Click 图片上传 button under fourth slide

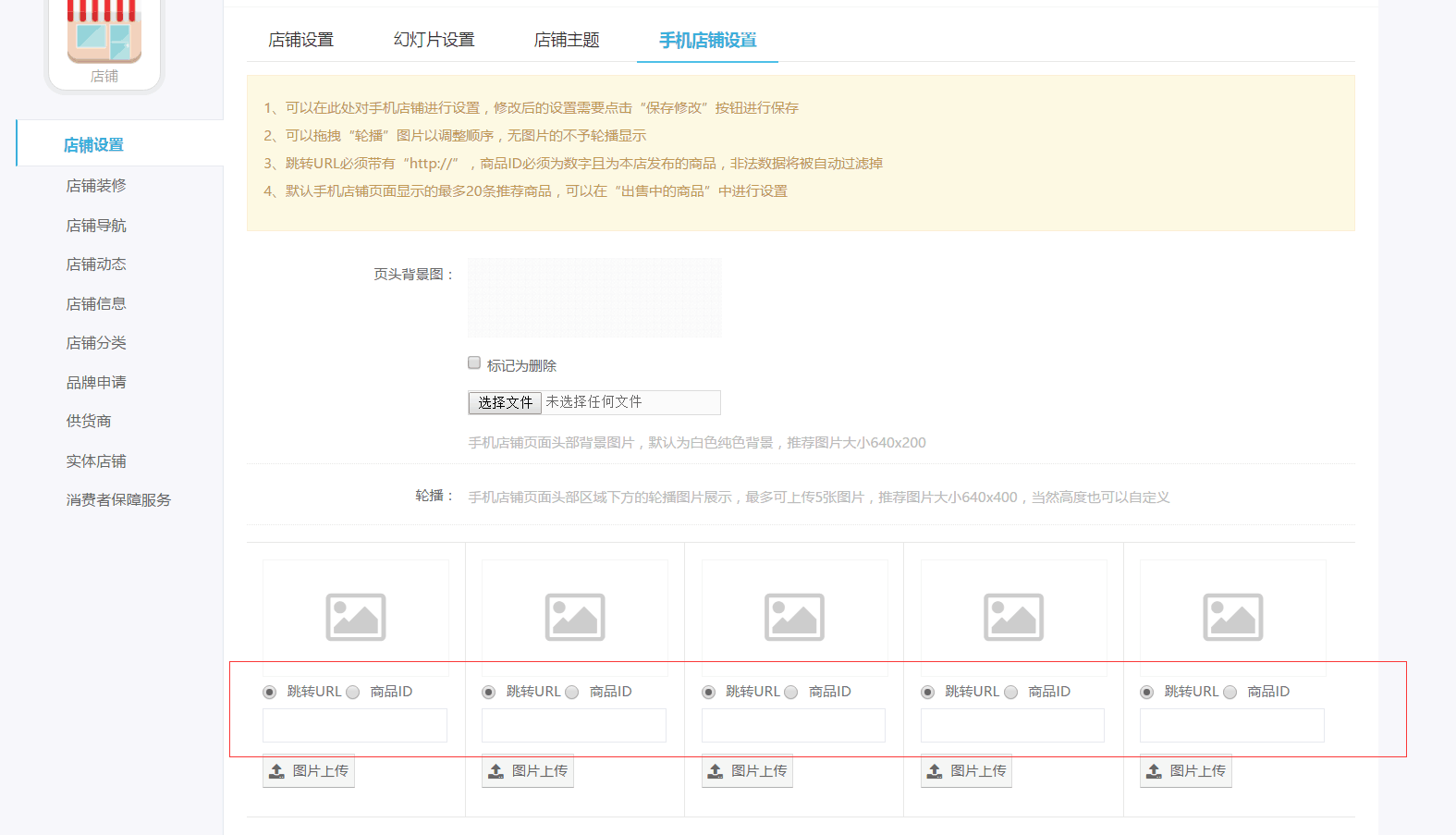point(966,770)
